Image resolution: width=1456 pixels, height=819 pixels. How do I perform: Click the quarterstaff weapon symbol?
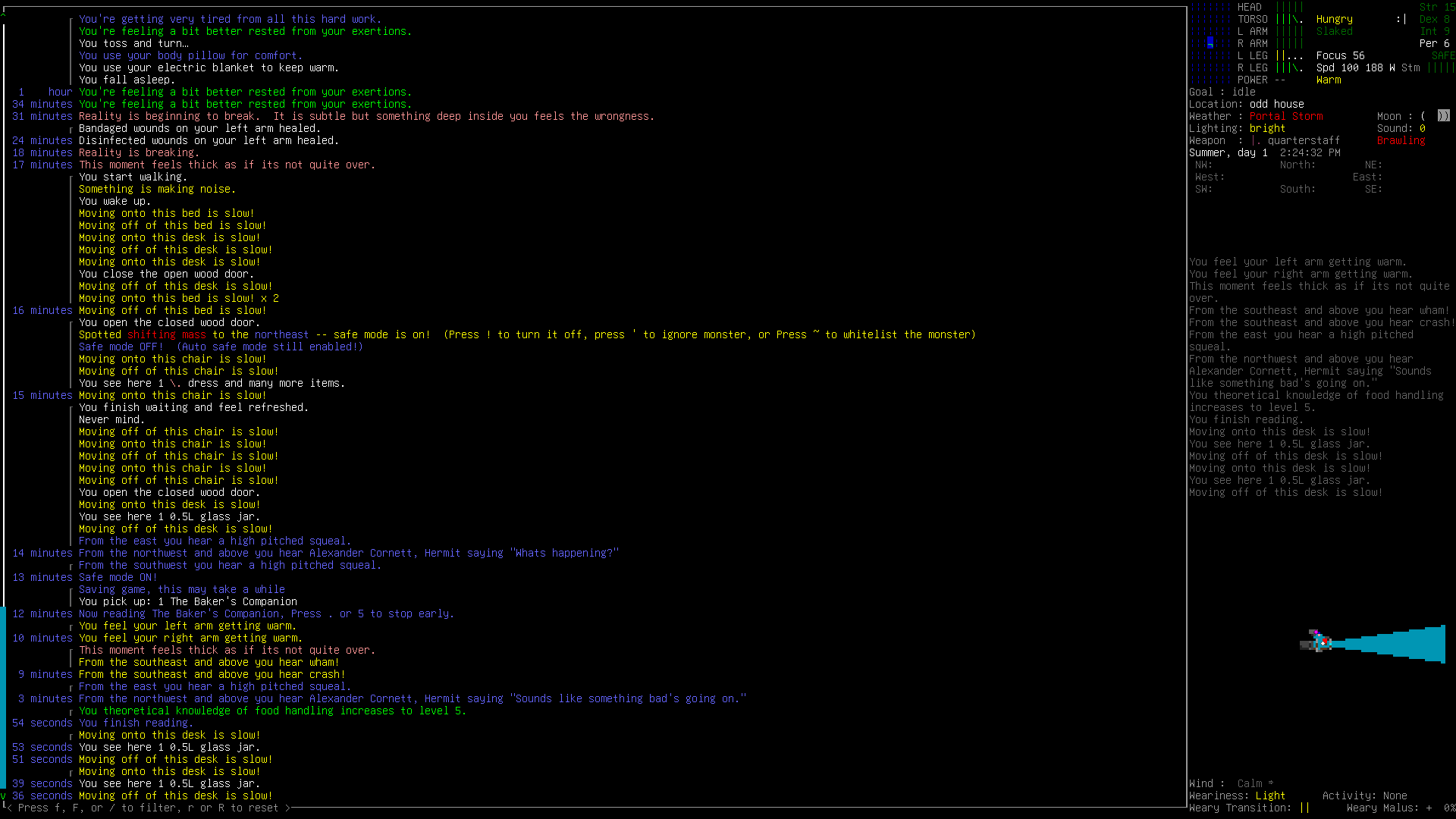[x=1255, y=140]
